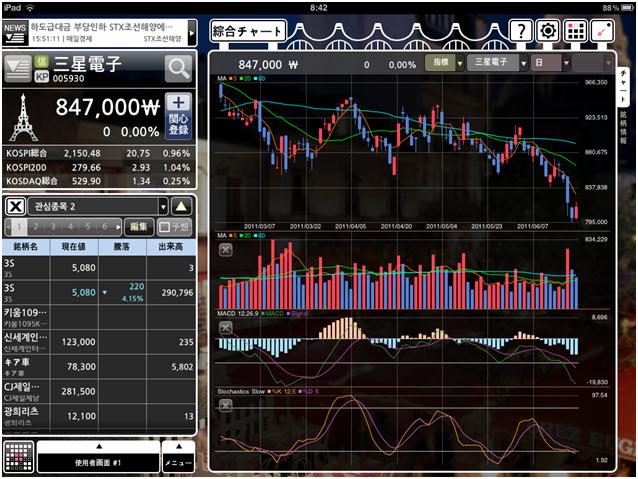Select watchlist page 5
The height and width of the screenshot is (479, 638).
click(x=88, y=227)
